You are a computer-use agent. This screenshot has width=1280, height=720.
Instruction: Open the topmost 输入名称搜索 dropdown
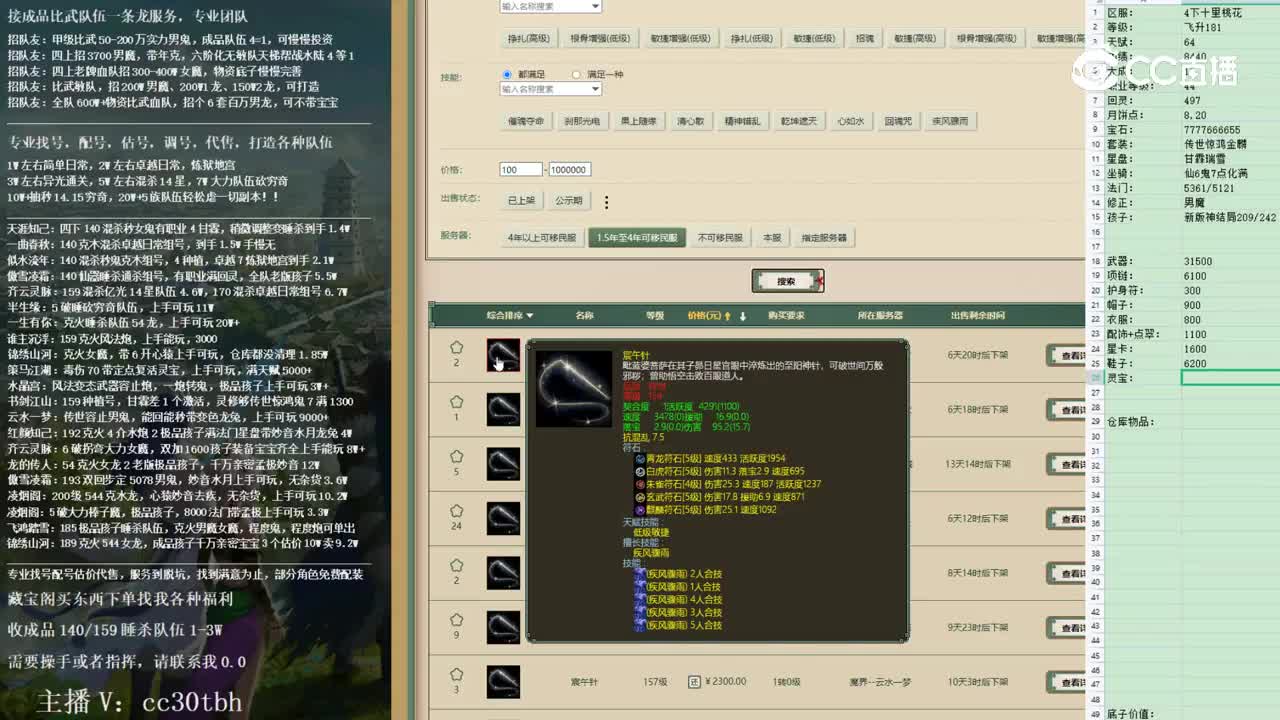548,6
